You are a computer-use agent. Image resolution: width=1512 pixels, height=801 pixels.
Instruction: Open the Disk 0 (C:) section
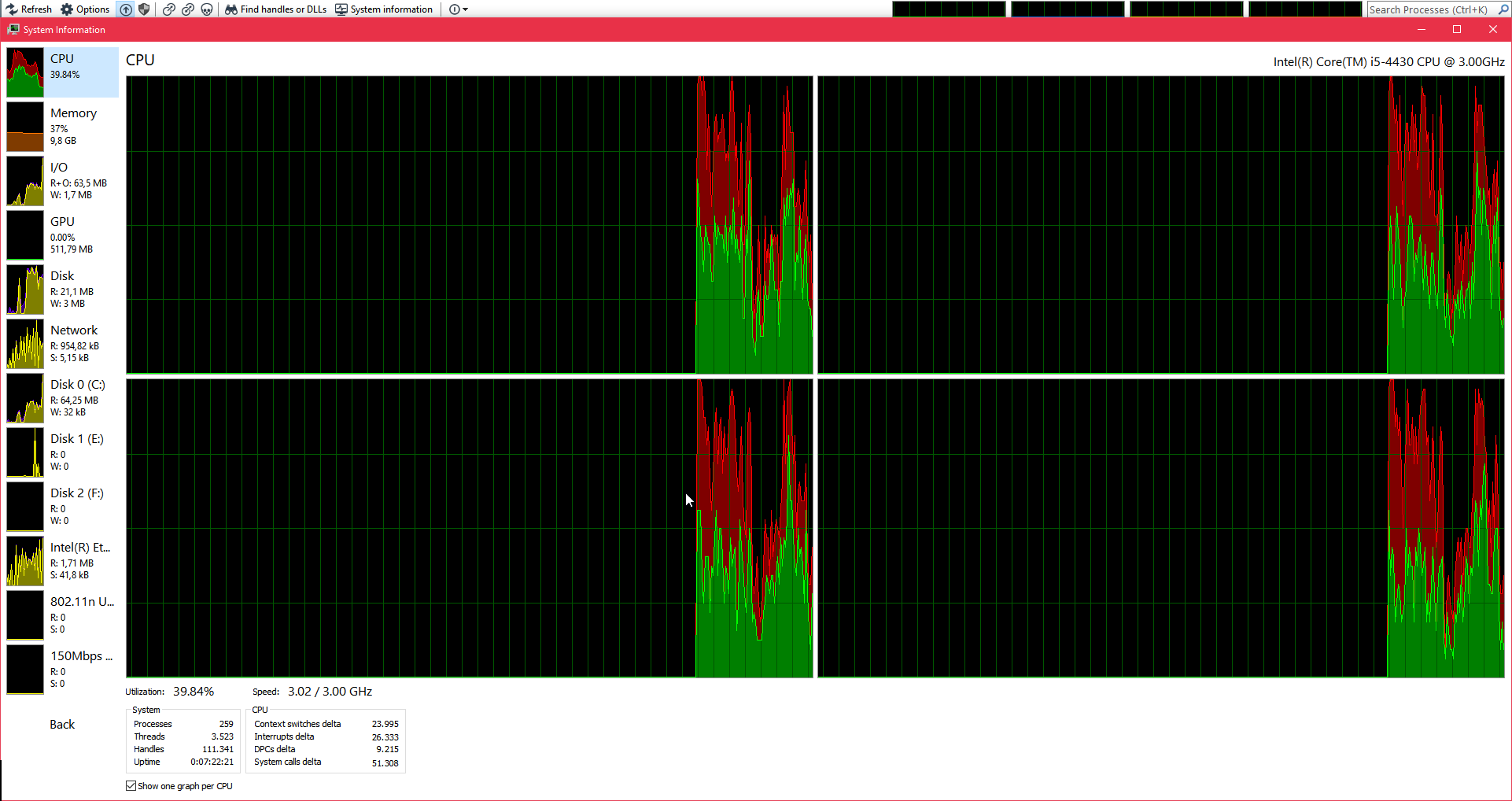click(x=62, y=398)
